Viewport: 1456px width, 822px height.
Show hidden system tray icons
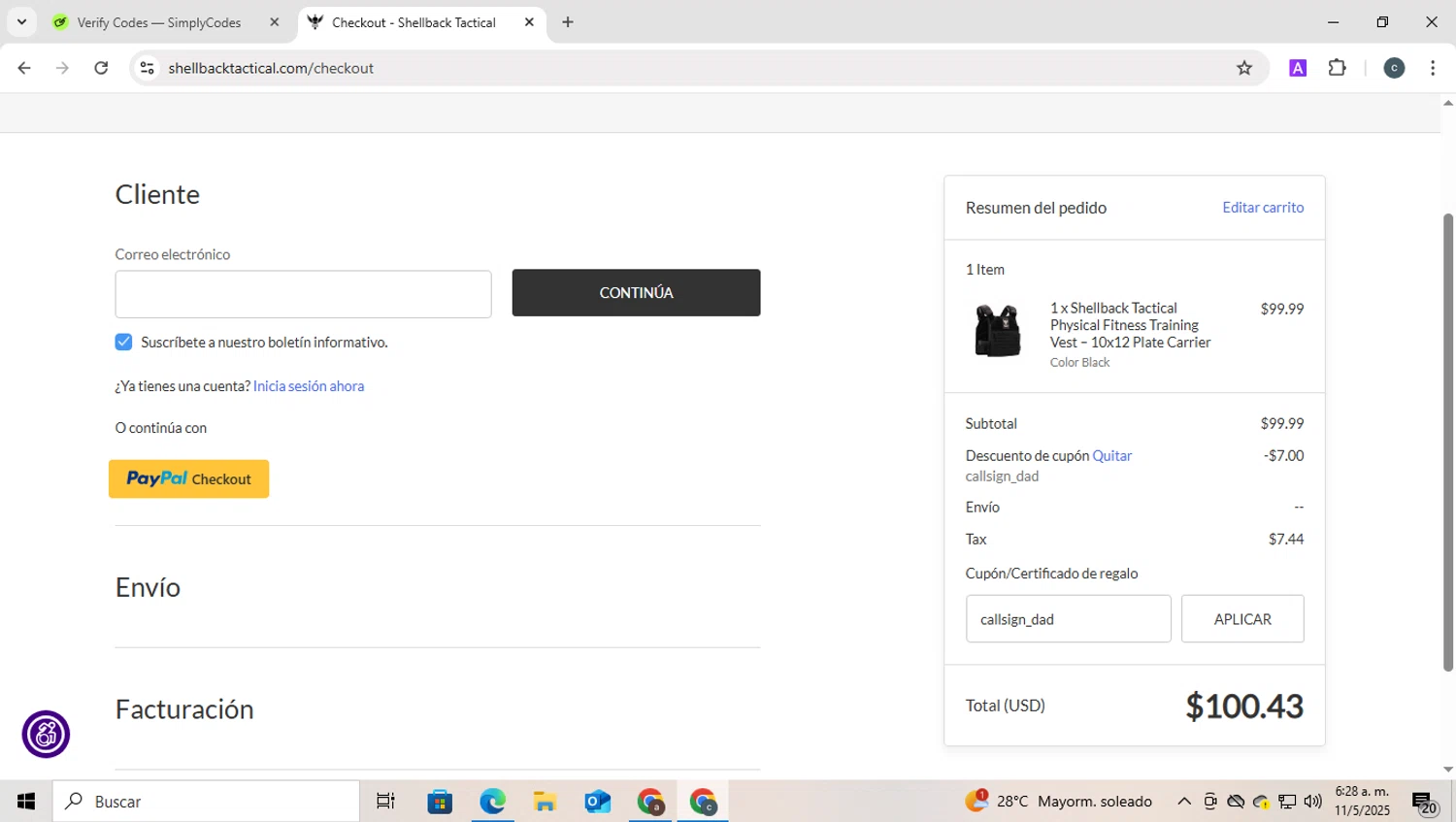click(1184, 802)
